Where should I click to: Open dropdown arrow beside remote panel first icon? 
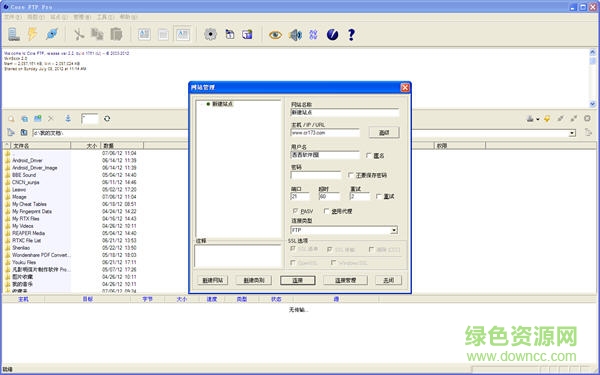tap(538, 119)
